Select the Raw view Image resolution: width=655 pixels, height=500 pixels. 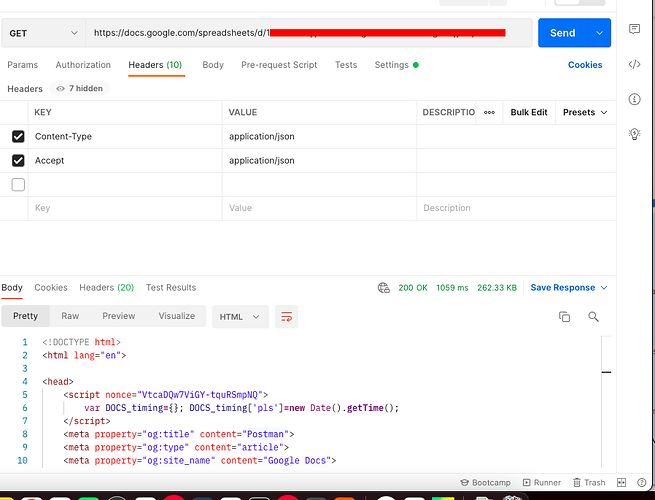point(70,316)
